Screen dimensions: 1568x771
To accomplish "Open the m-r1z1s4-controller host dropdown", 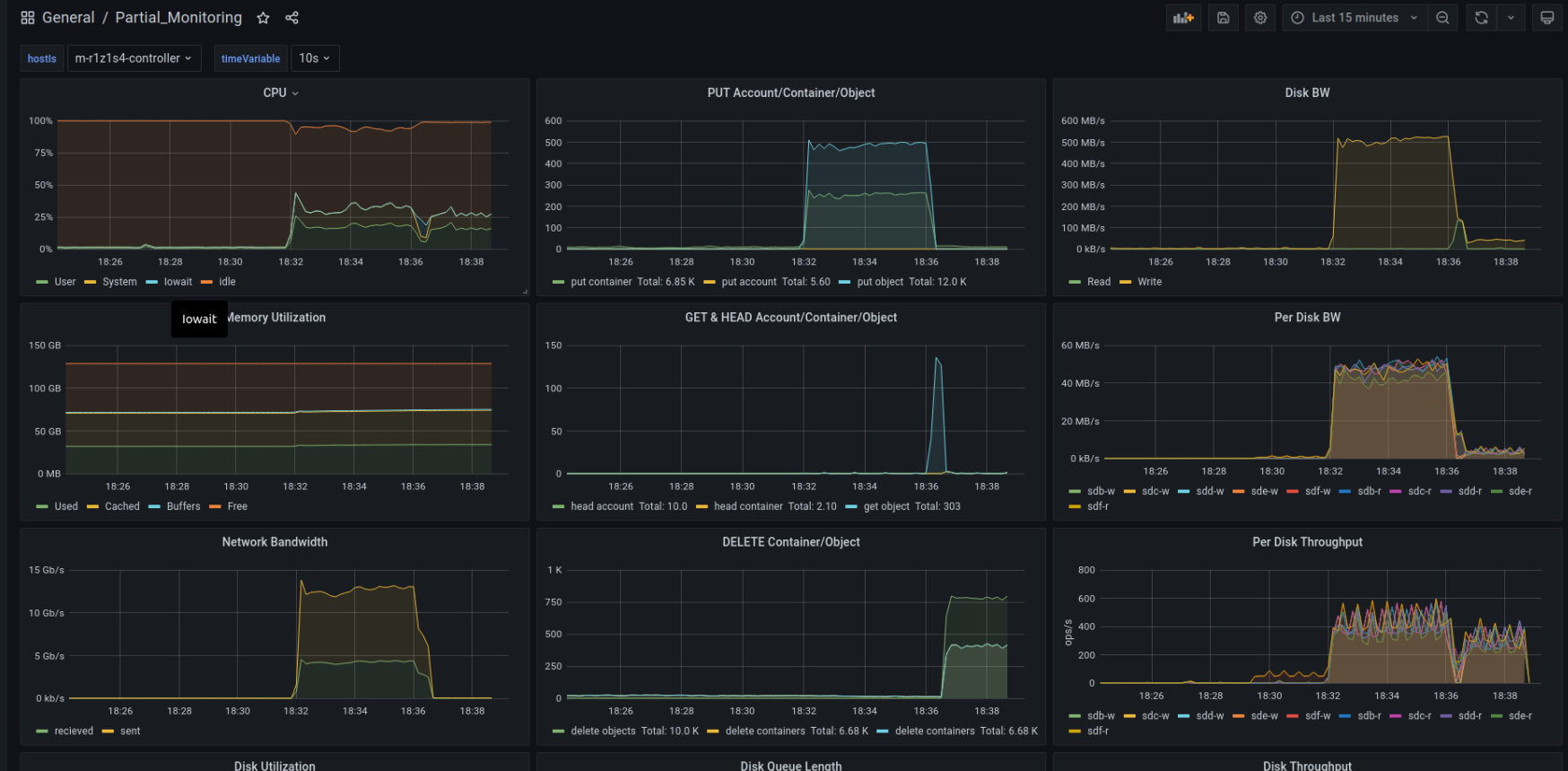I will 134,58.
